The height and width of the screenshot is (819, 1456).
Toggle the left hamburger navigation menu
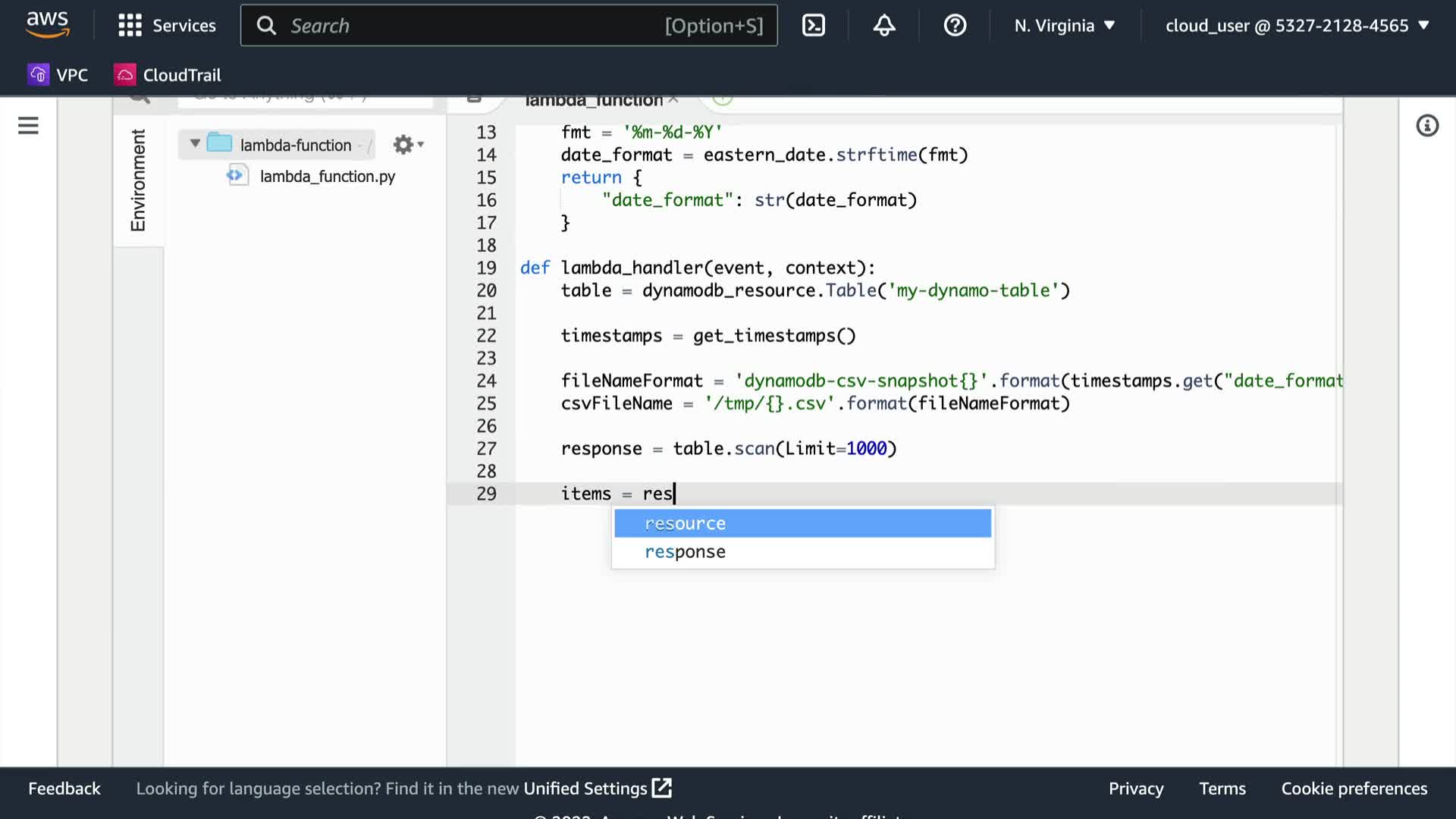(28, 125)
